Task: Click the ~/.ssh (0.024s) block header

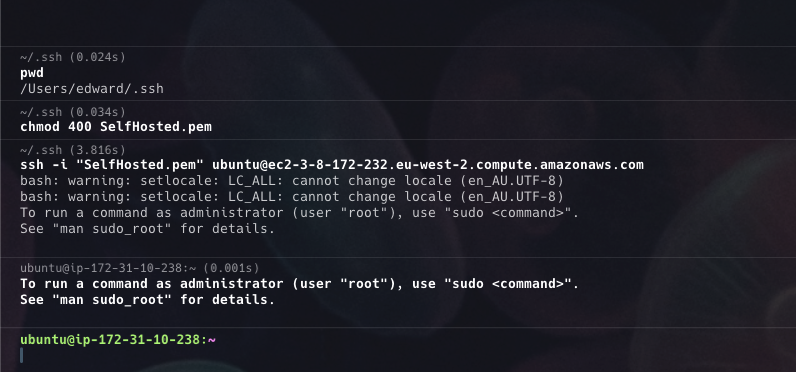Action: coord(73,57)
